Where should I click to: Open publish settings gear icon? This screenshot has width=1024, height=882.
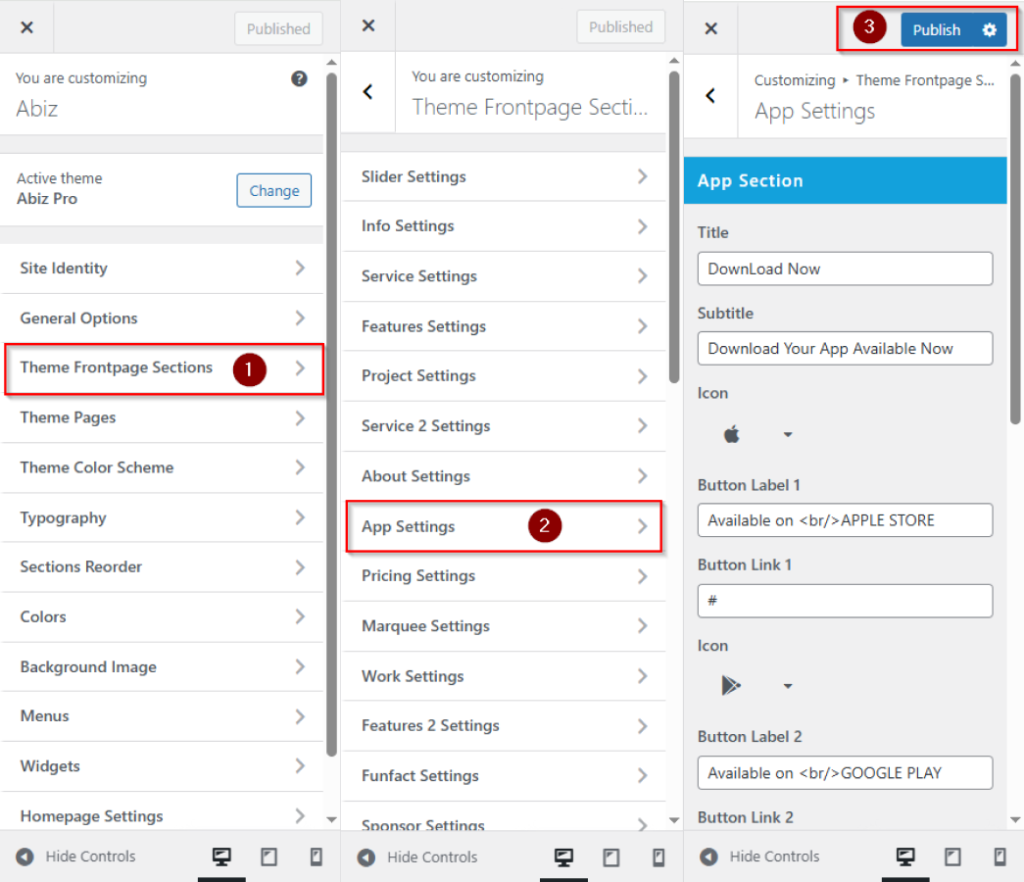989,30
